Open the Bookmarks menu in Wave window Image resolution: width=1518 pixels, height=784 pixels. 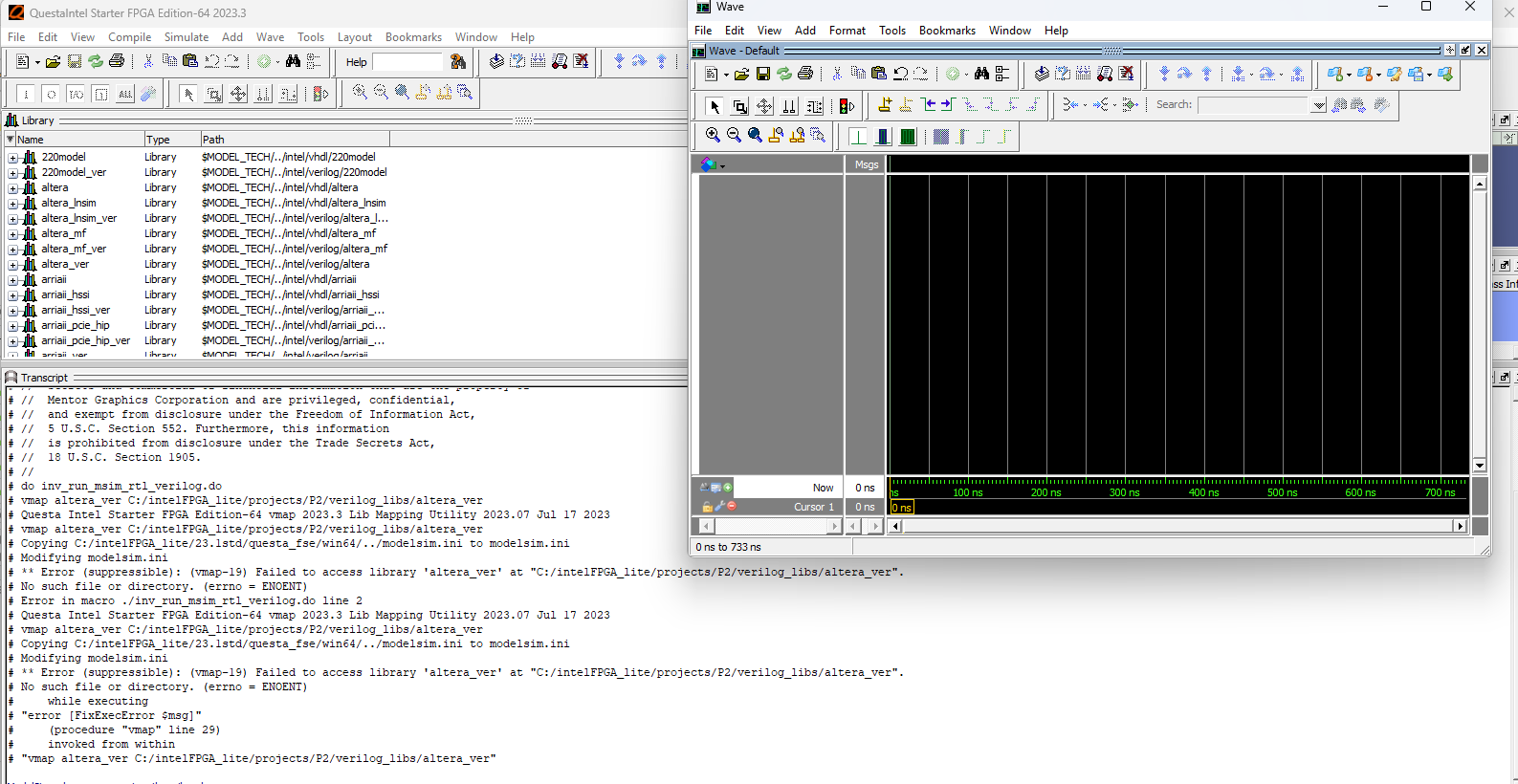946,31
